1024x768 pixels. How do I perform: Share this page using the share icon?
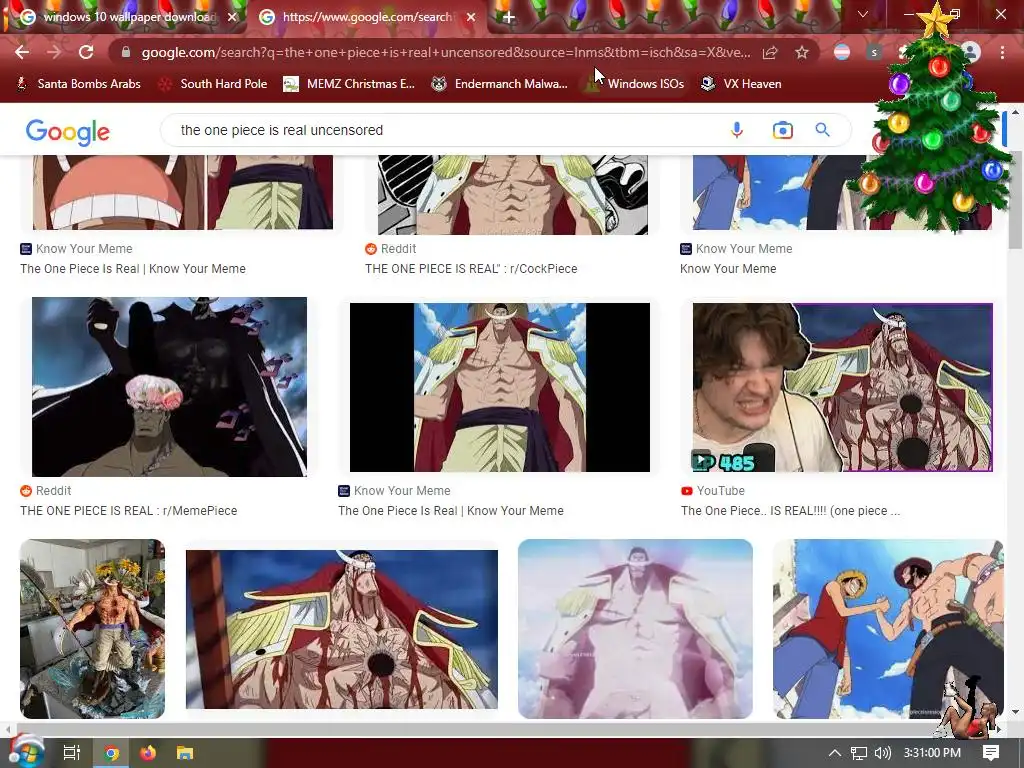770,52
